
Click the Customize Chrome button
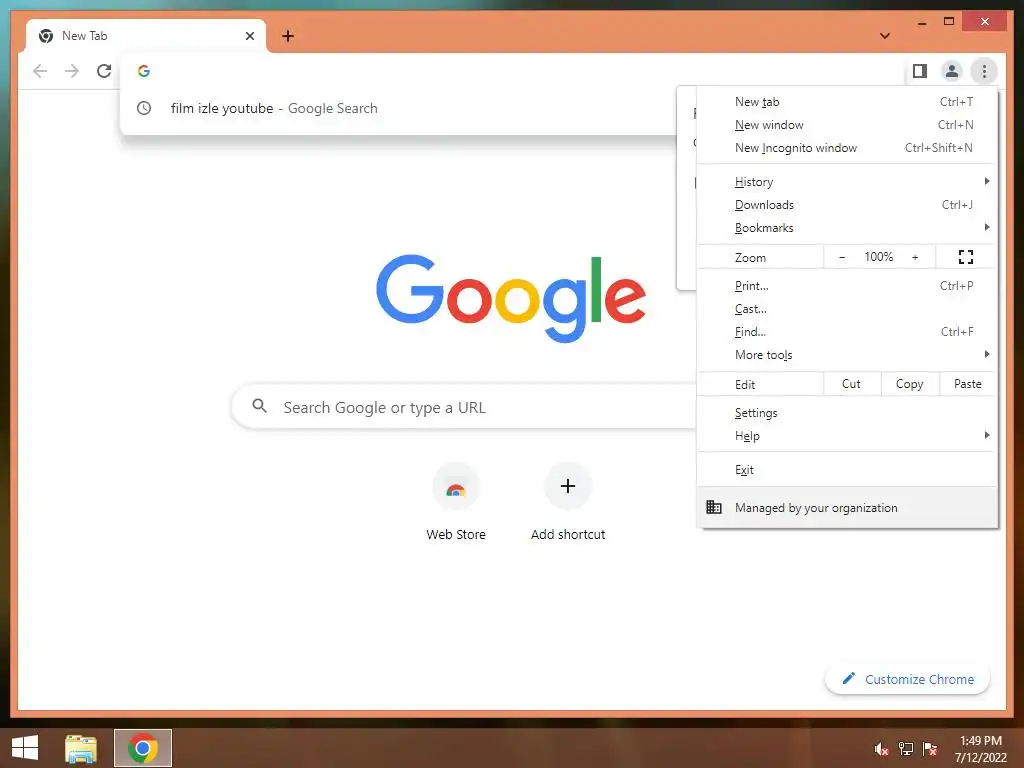pyautogui.click(x=907, y=679)
